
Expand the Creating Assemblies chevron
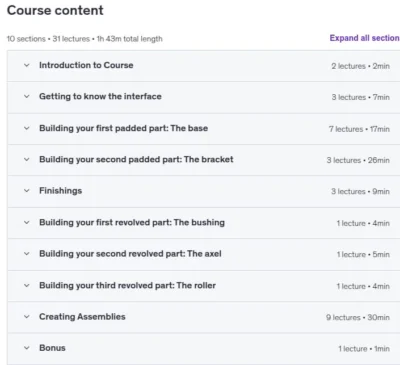pos(27,317)
